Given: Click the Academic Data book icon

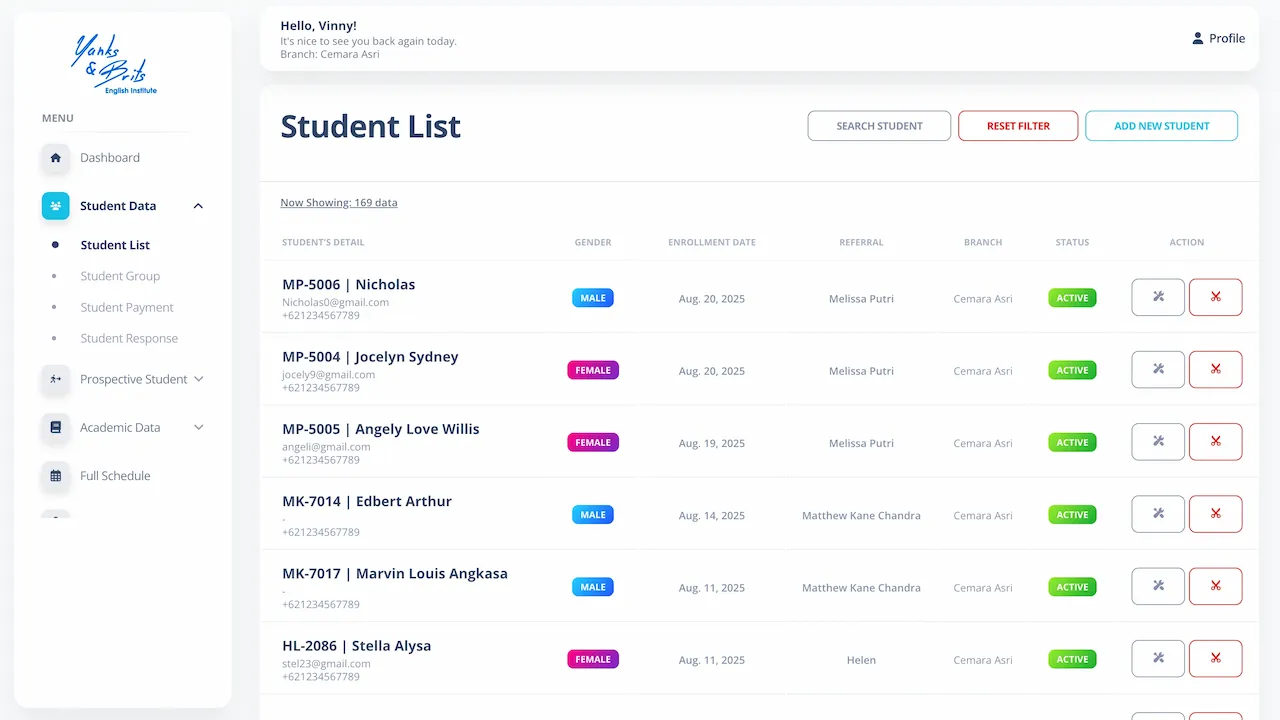Looking at the screenshot, I should [56, 428].
